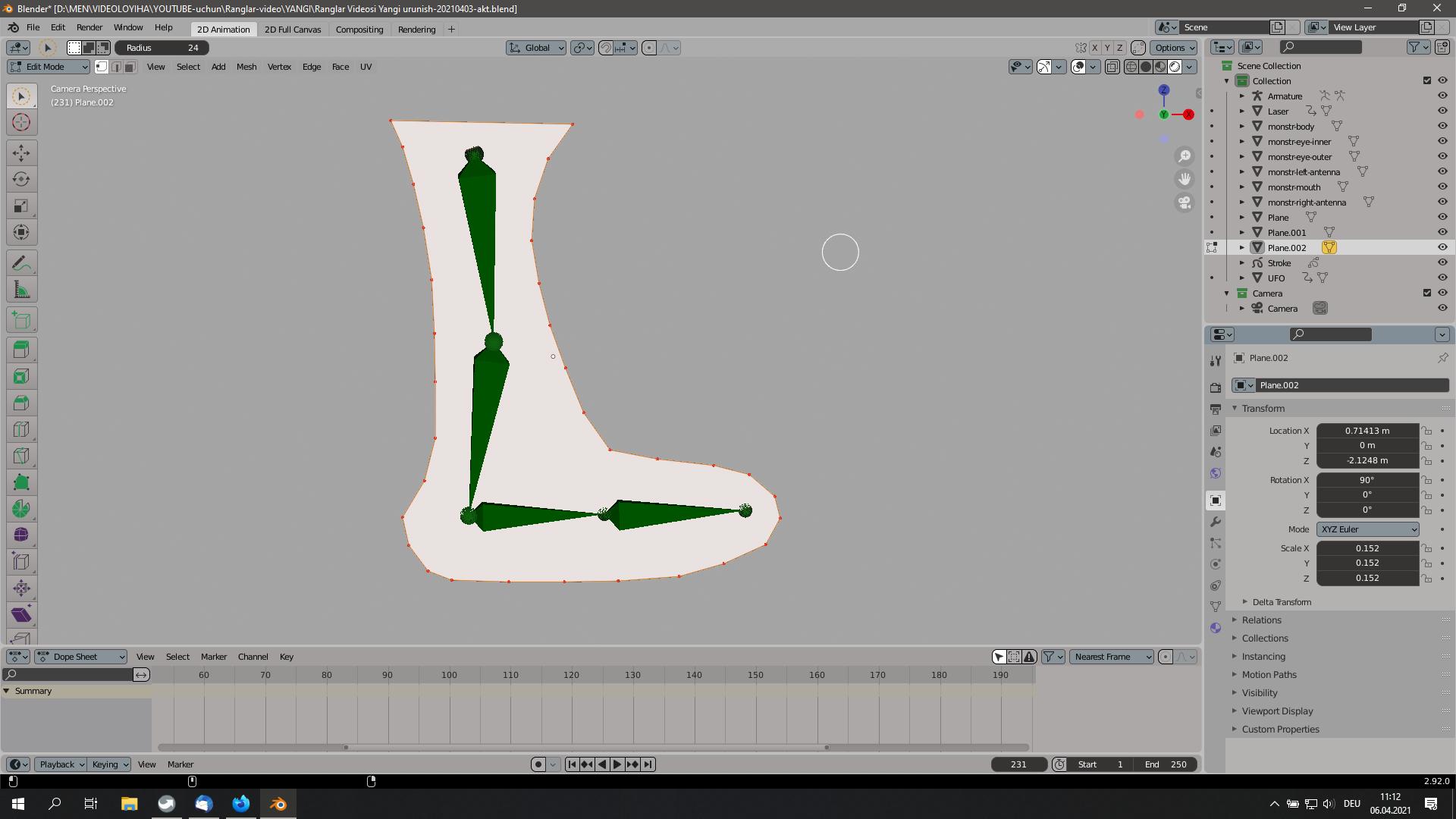
Task: Click the current frame 231 field
Action: tap(1018, 764)
